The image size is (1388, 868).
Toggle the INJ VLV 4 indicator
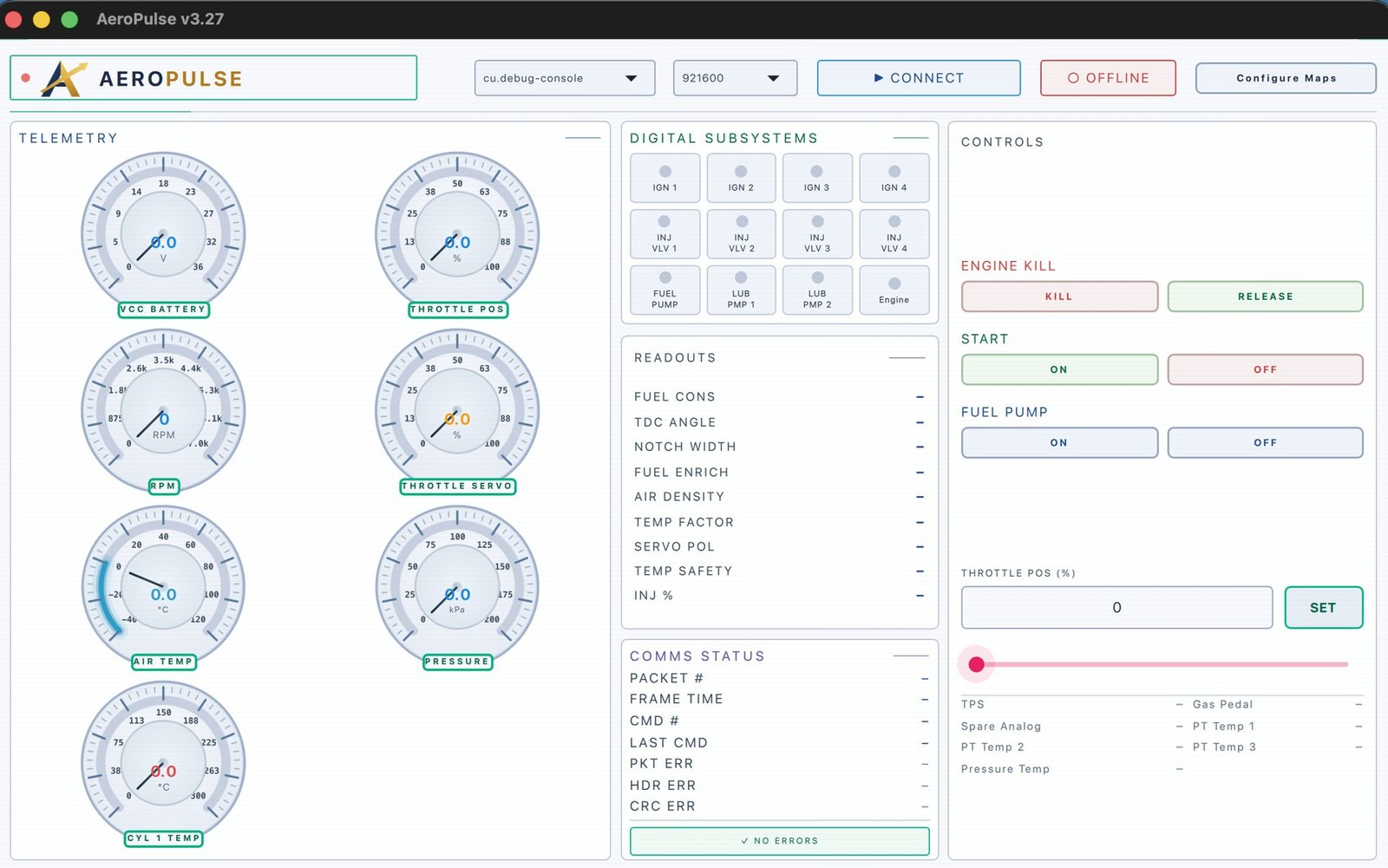(x=894, y=234)
